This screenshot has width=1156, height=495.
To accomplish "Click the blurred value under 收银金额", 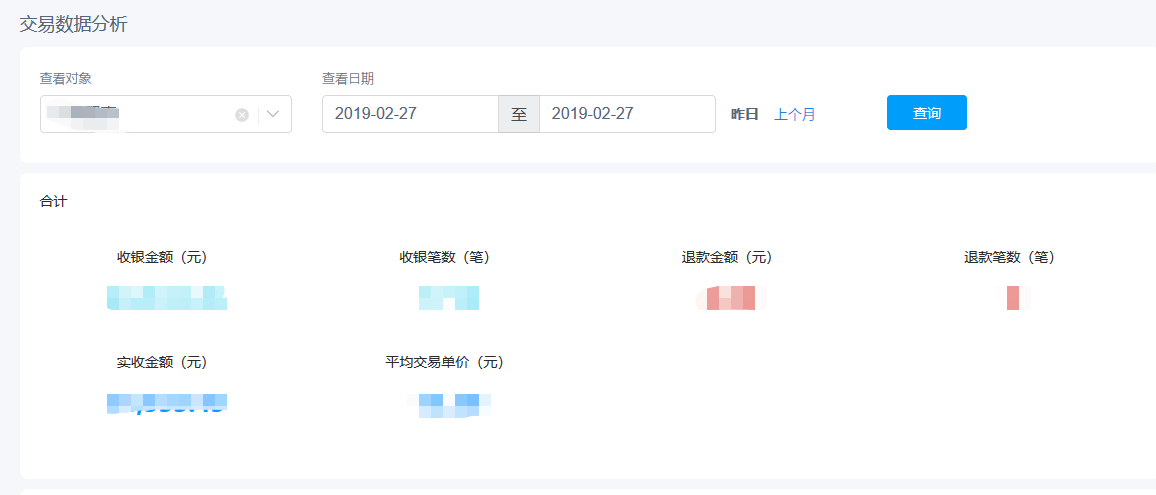I will (x=167, y=298).
